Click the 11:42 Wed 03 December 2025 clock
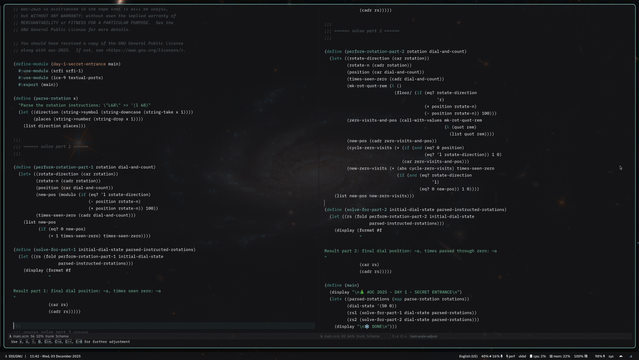This screenshot has height=360, width=639. [x=55, y=356]
